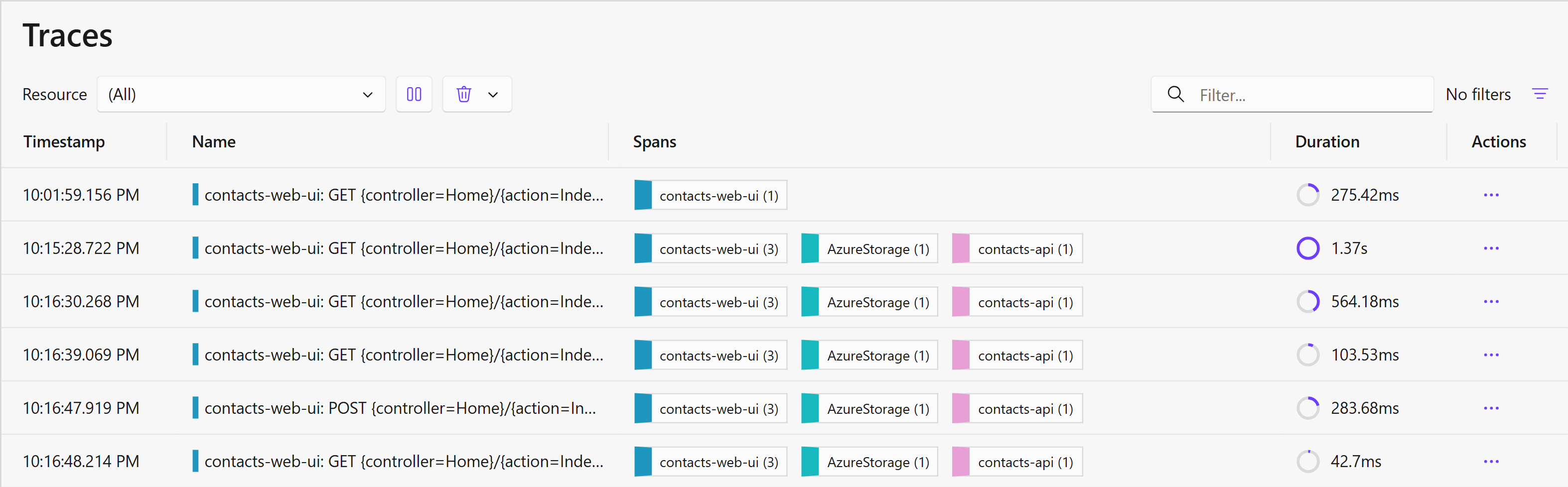The width and height of the screenshot is (1568, 487).
Task: Click the duration ring beside 1.37s
Action: (1307, 248)
